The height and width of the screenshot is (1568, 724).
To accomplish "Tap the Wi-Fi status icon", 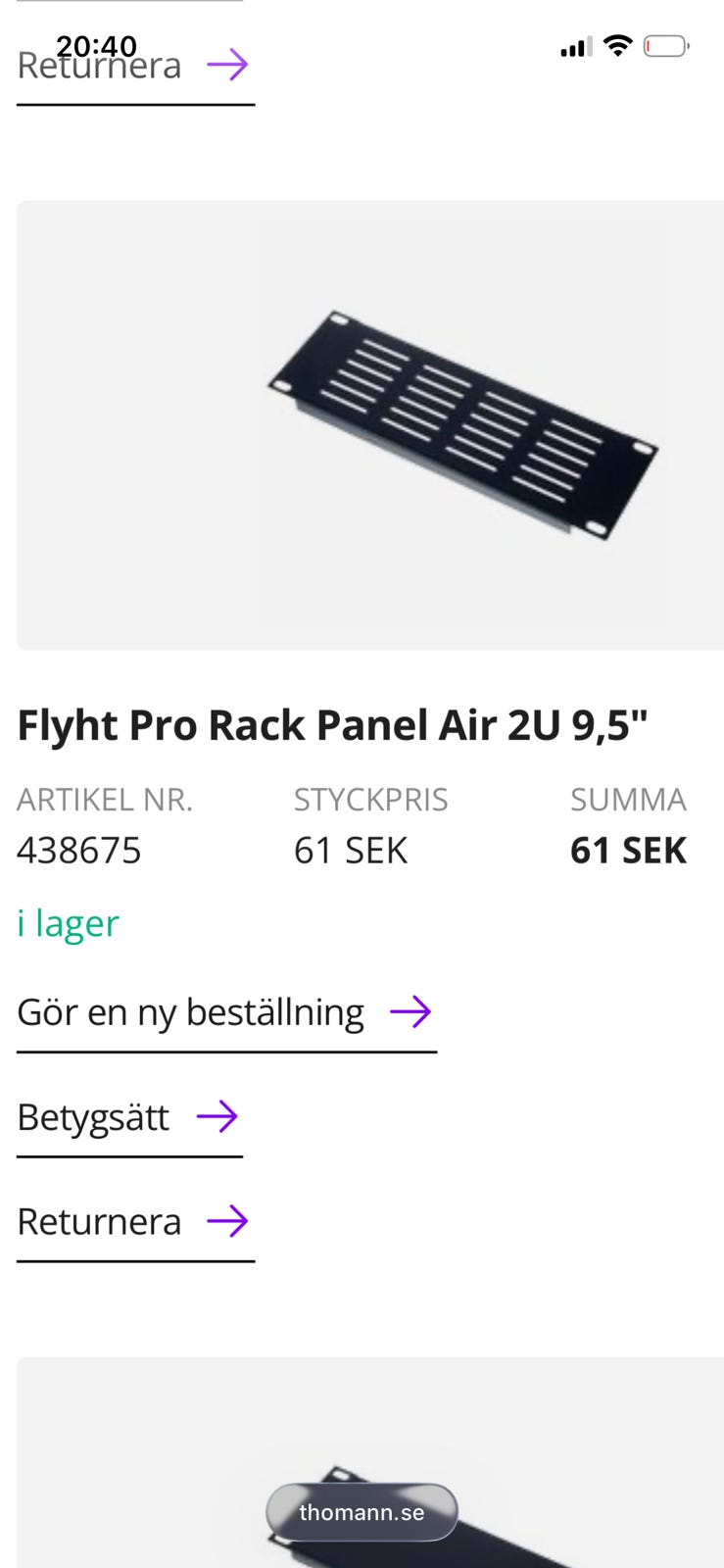I will [617, 45].
